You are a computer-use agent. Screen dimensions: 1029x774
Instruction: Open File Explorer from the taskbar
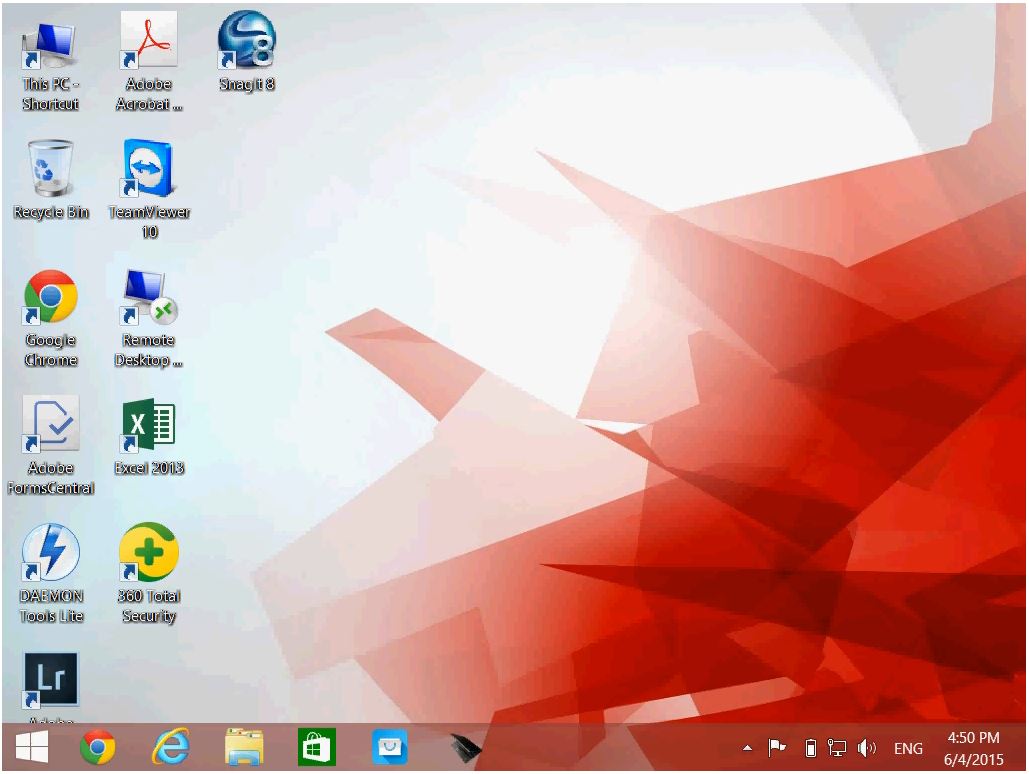(244, 747)
